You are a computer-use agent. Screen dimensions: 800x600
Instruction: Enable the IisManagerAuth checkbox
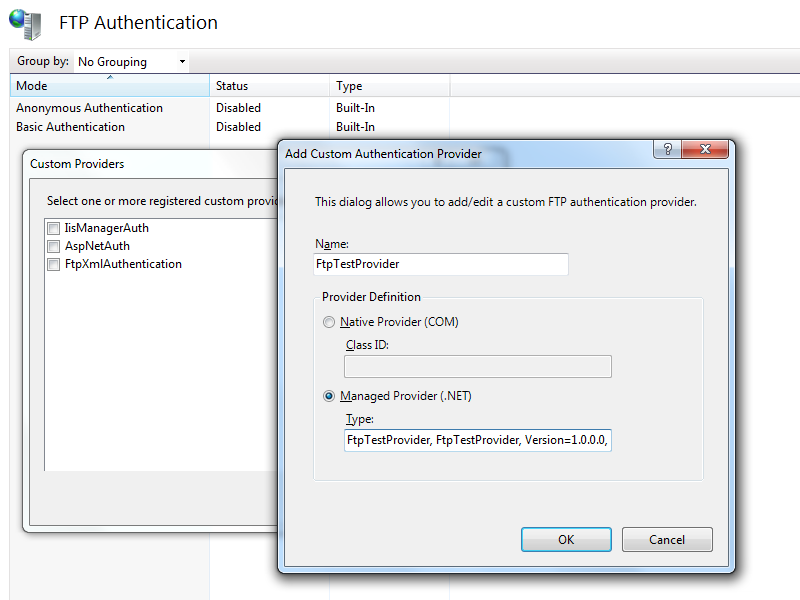point(54,228)
